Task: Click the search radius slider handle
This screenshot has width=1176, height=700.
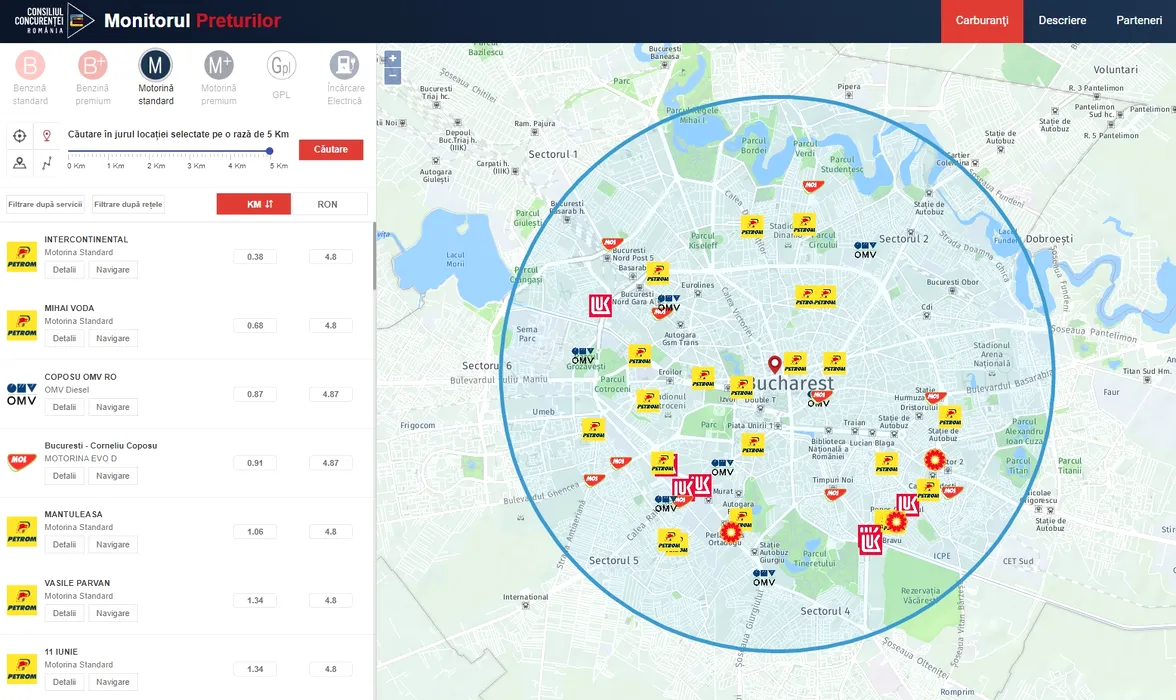Action: coord(269,152)
